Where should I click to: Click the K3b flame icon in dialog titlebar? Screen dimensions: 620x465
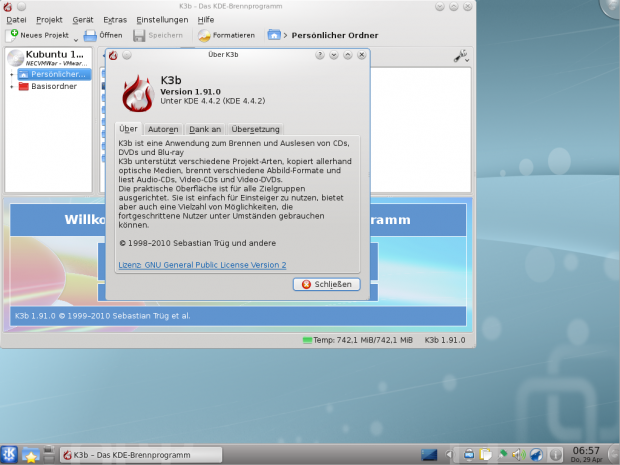tap(113, 55)
